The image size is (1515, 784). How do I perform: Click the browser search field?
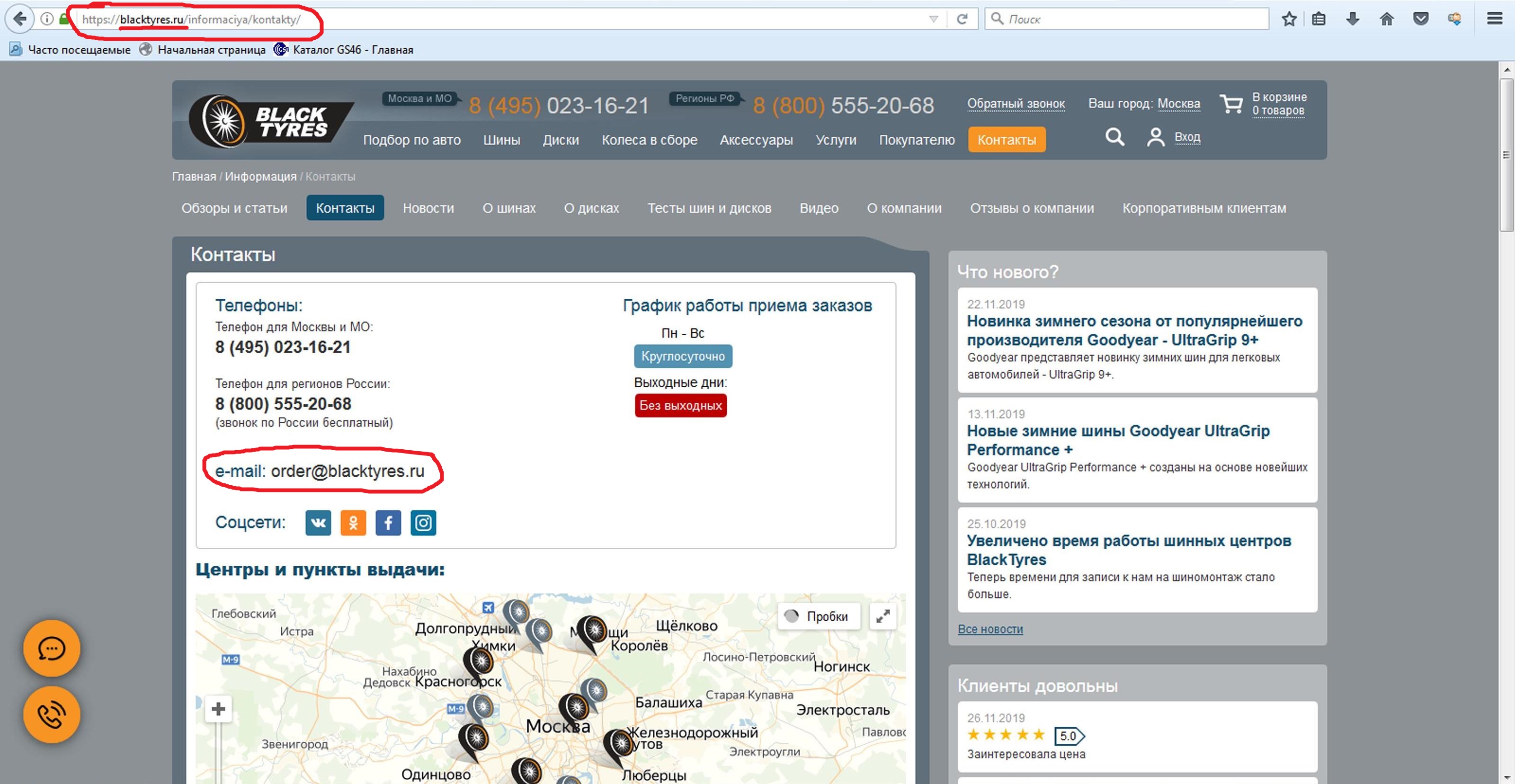1127,19
